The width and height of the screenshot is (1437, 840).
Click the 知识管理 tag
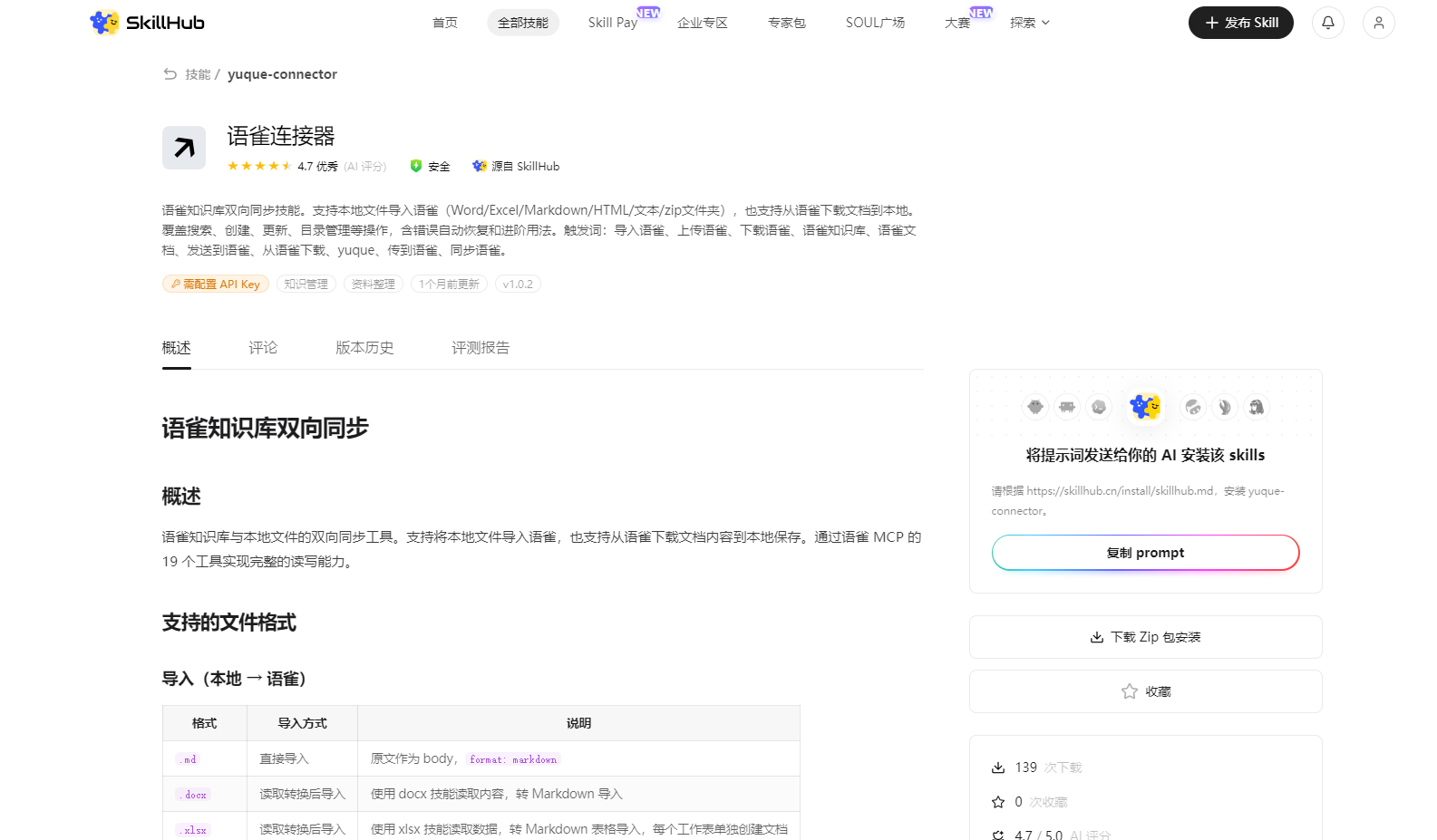coord(306,284)
